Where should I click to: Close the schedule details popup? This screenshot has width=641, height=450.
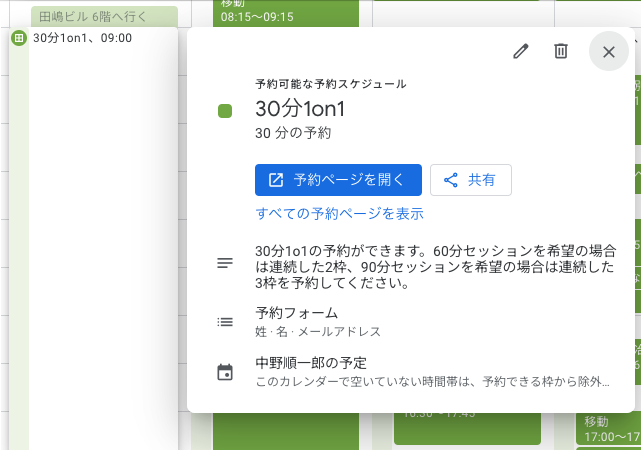point(609,51)
